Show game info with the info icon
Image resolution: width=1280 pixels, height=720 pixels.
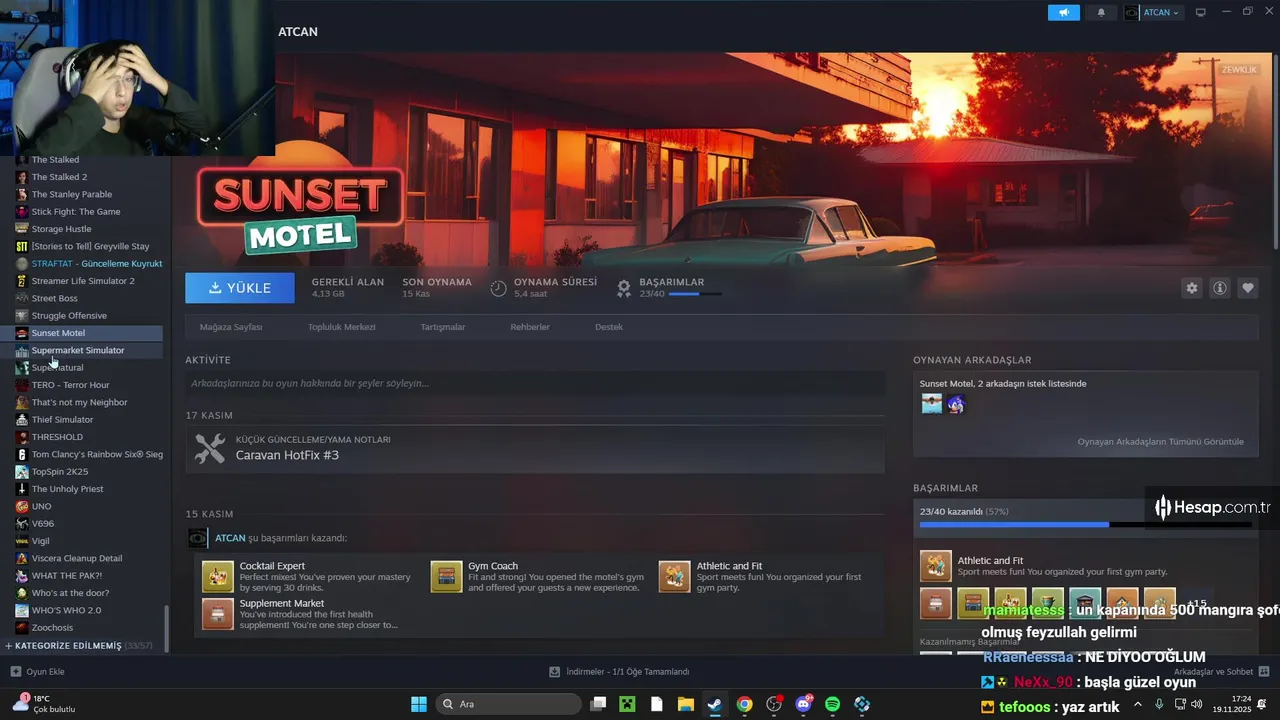click(x=1220, y=288)
